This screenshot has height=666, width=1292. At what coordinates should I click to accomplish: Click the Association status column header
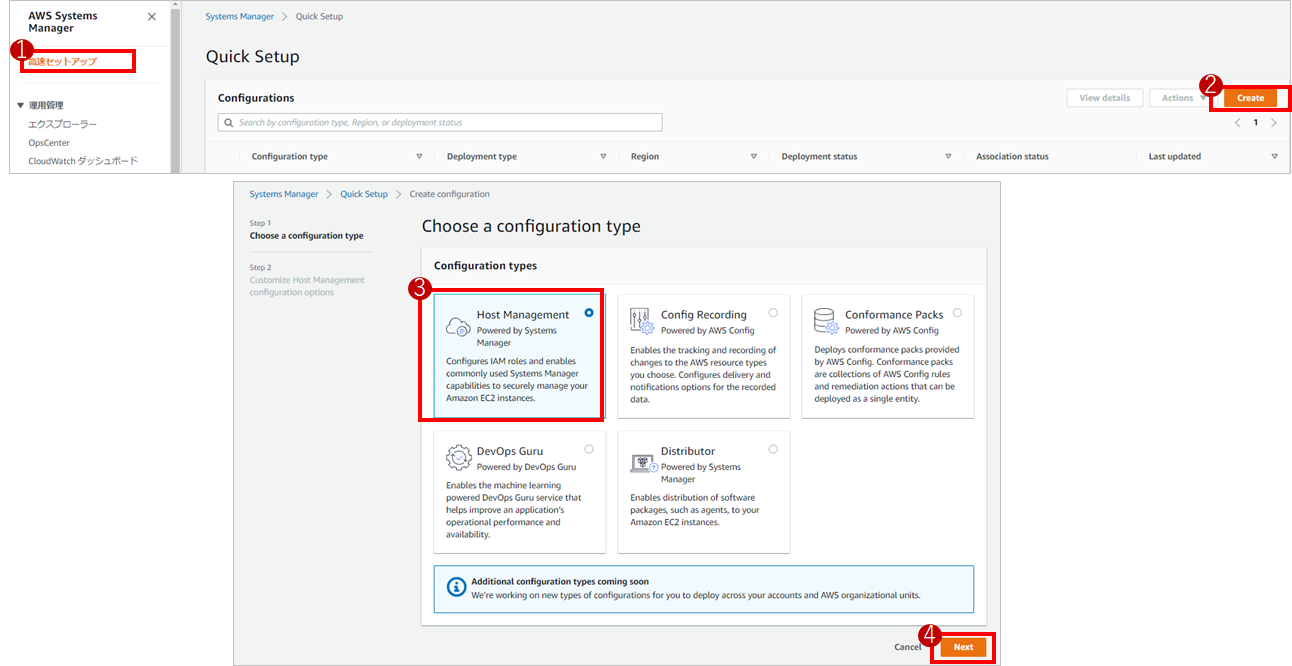coord(1012,156)
